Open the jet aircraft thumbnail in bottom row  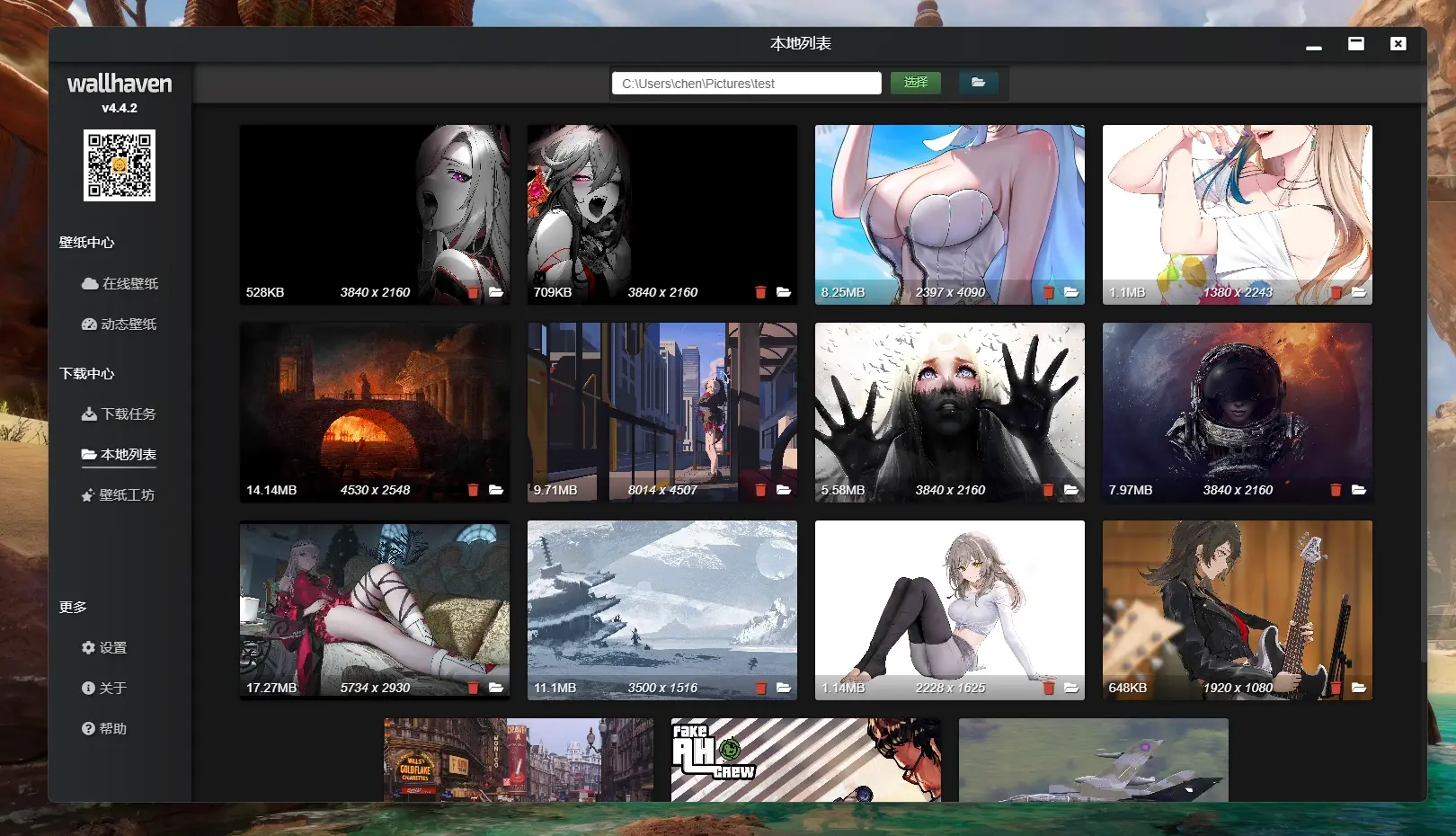pyautogui.click(x=1094, y=760)
